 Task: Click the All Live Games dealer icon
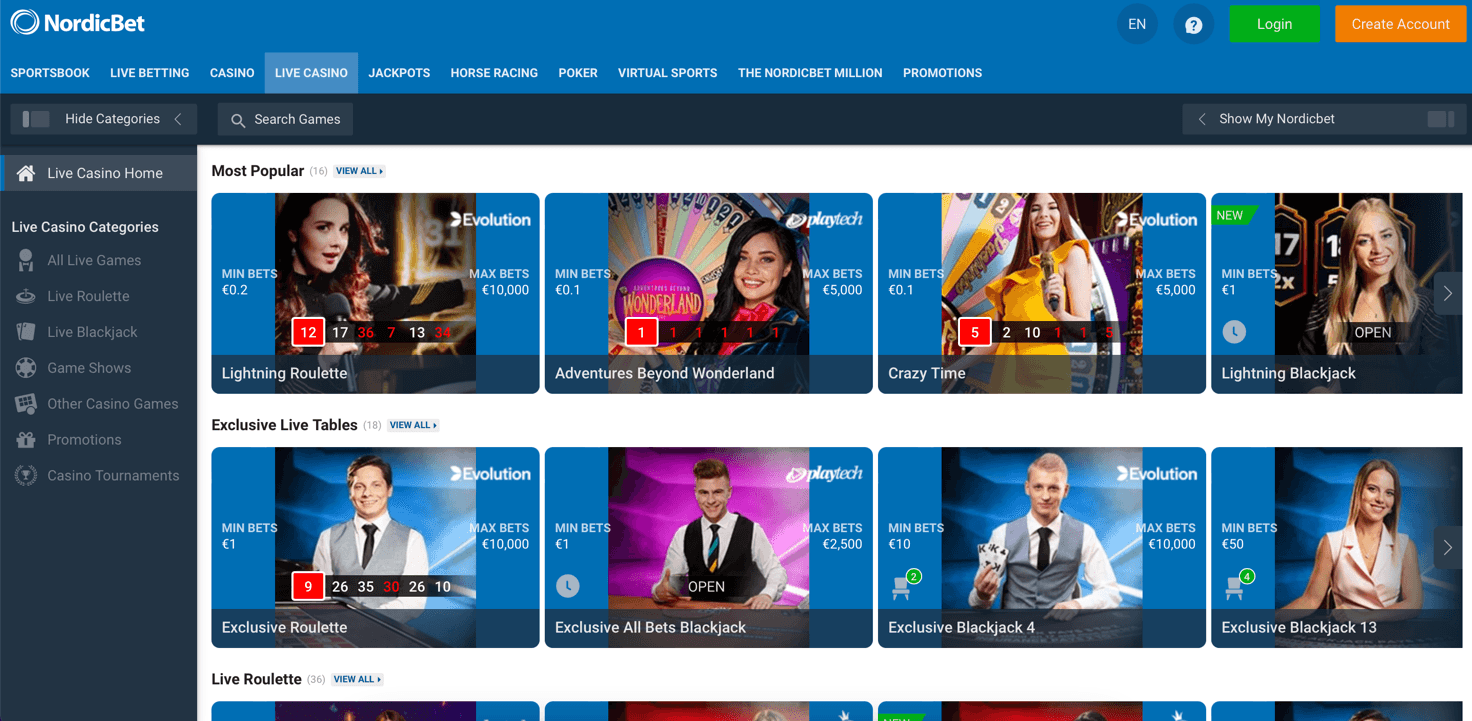click(26, 260)
